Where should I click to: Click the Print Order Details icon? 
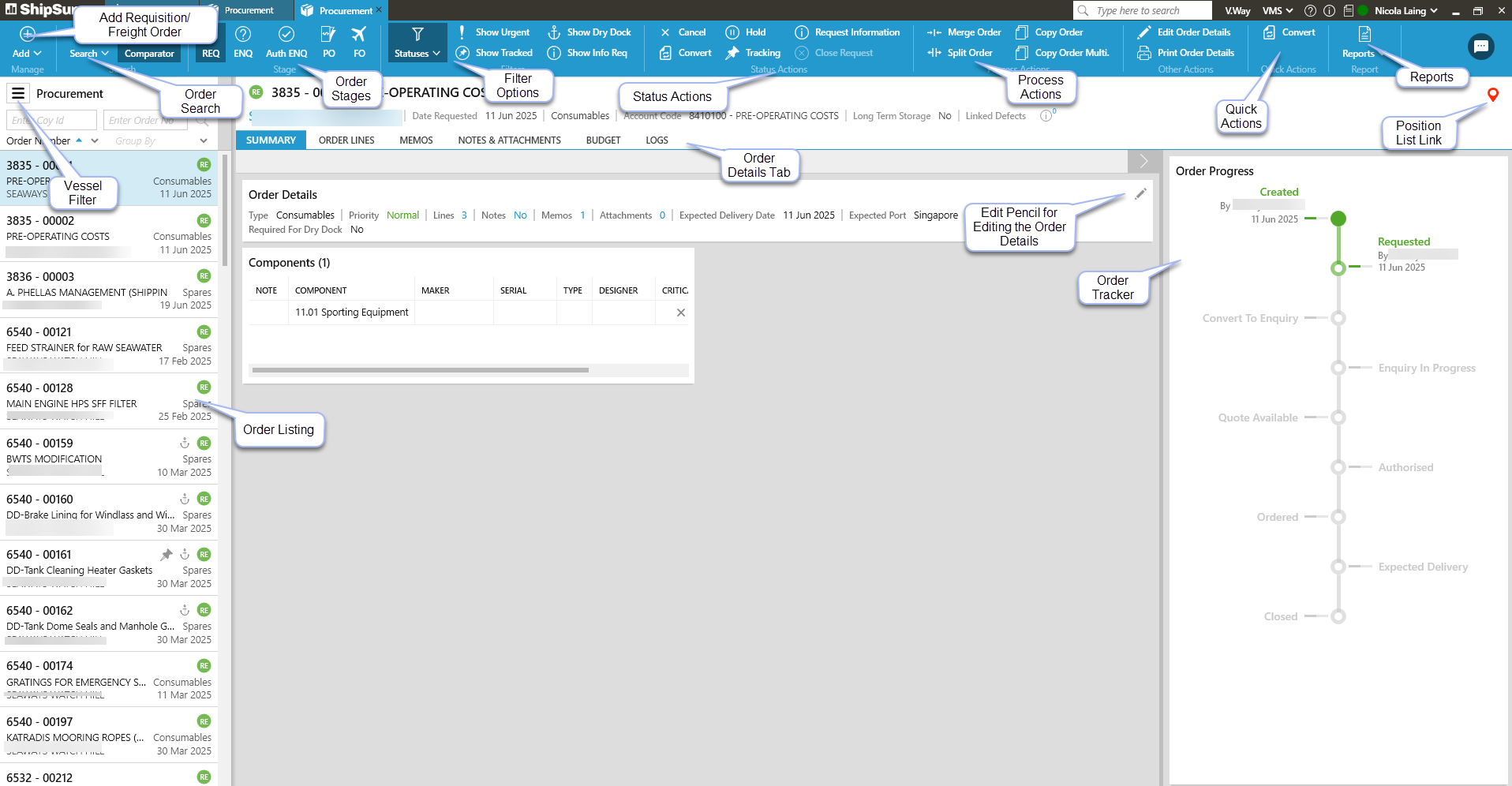(1143, 53)
